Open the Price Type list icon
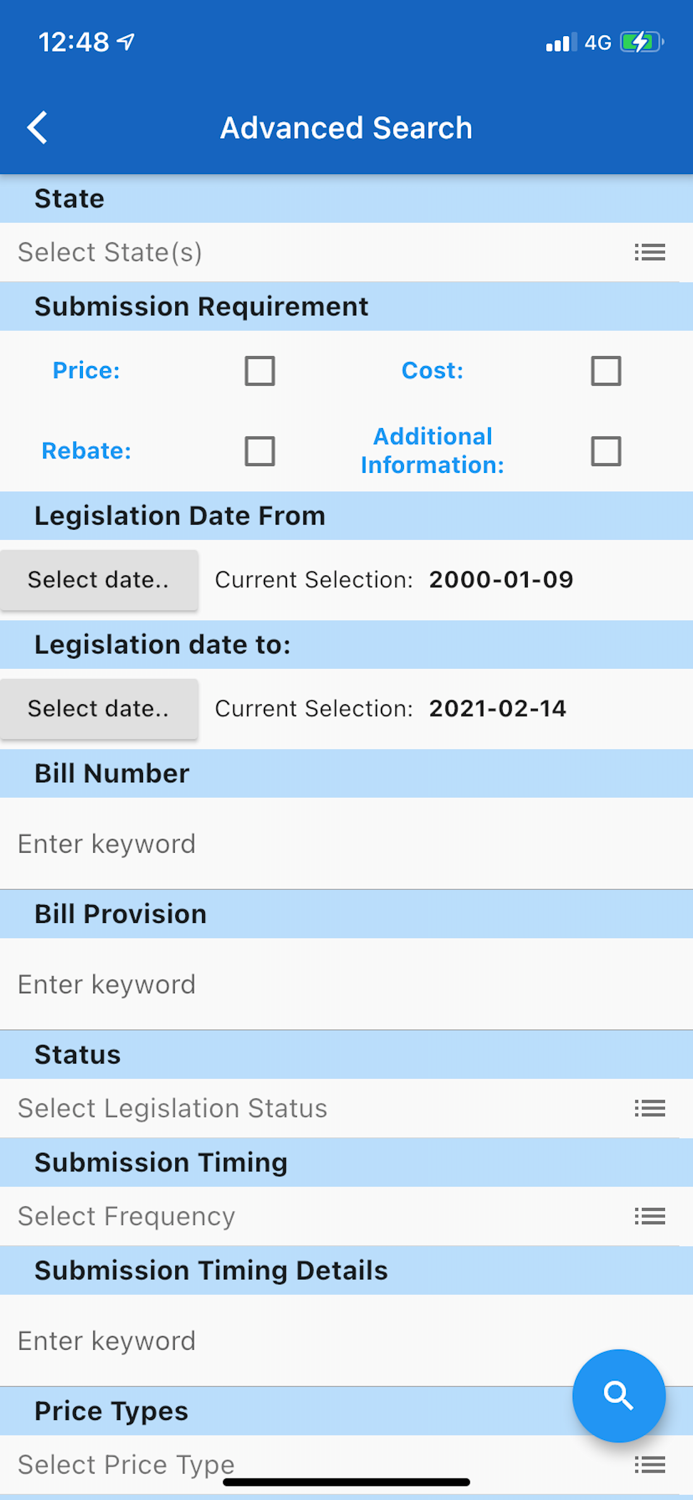693x1500 pixels. click(650, 1464)
